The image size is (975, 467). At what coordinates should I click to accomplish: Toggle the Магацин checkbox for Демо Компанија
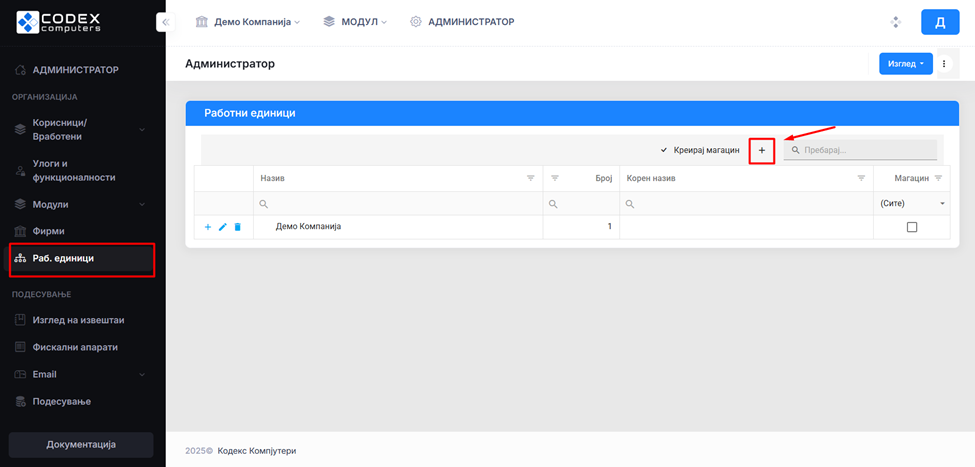click(911, 227)
